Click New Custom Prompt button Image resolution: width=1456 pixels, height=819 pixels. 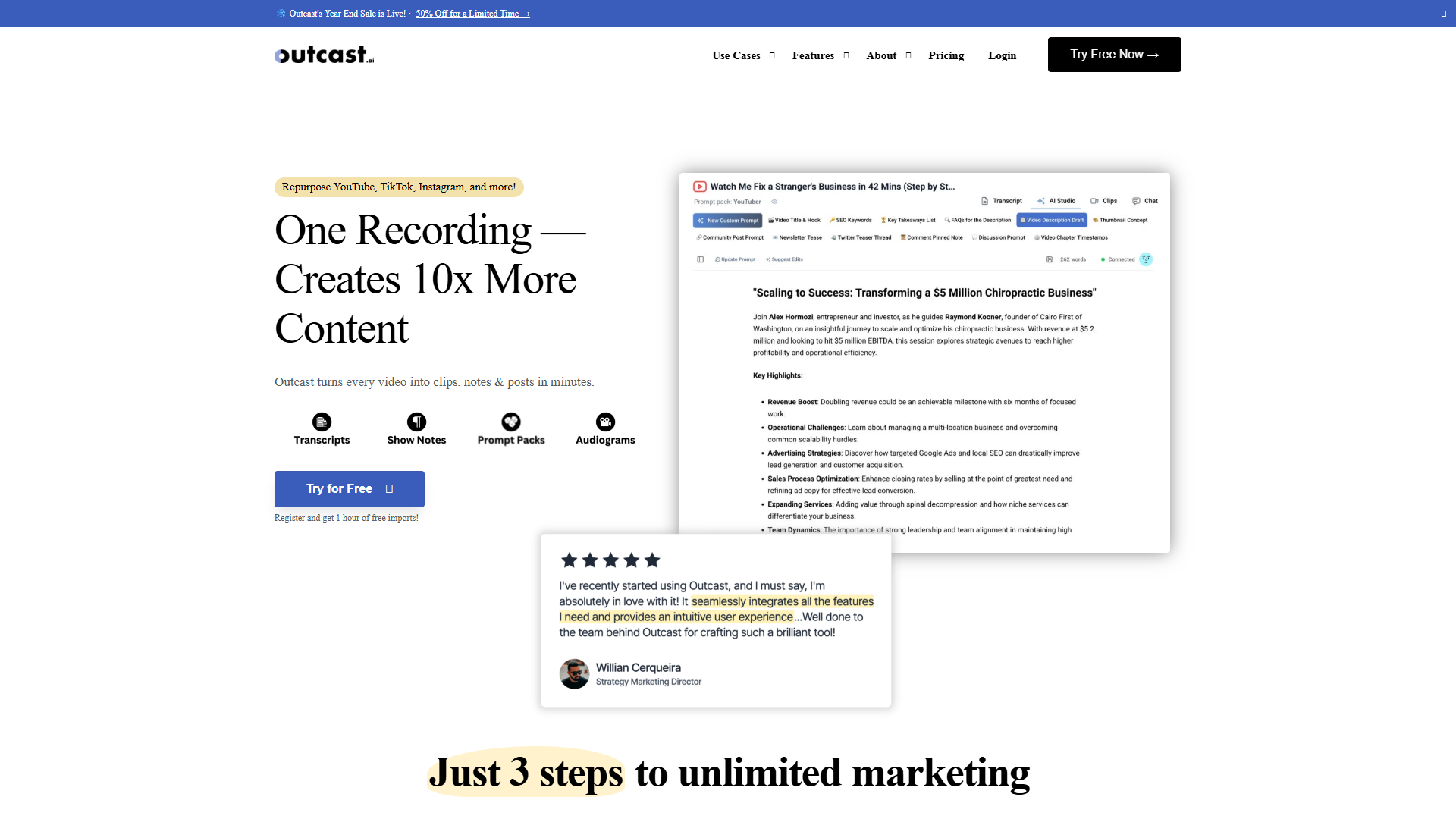(x=727, y=221)
